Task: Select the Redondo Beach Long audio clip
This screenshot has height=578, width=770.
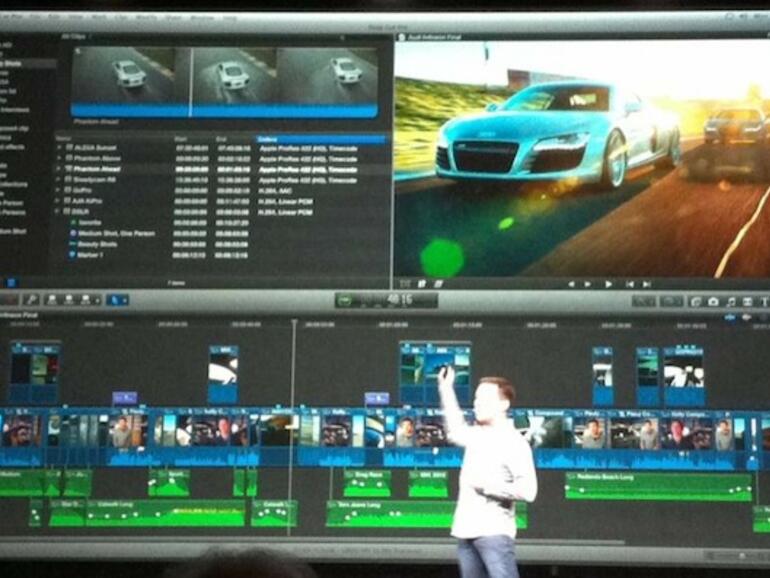Action: [x=658, y=487]
